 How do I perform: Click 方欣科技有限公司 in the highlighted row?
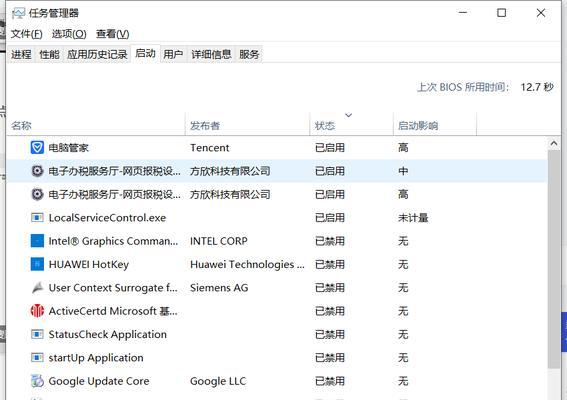(x=230, y=171)
